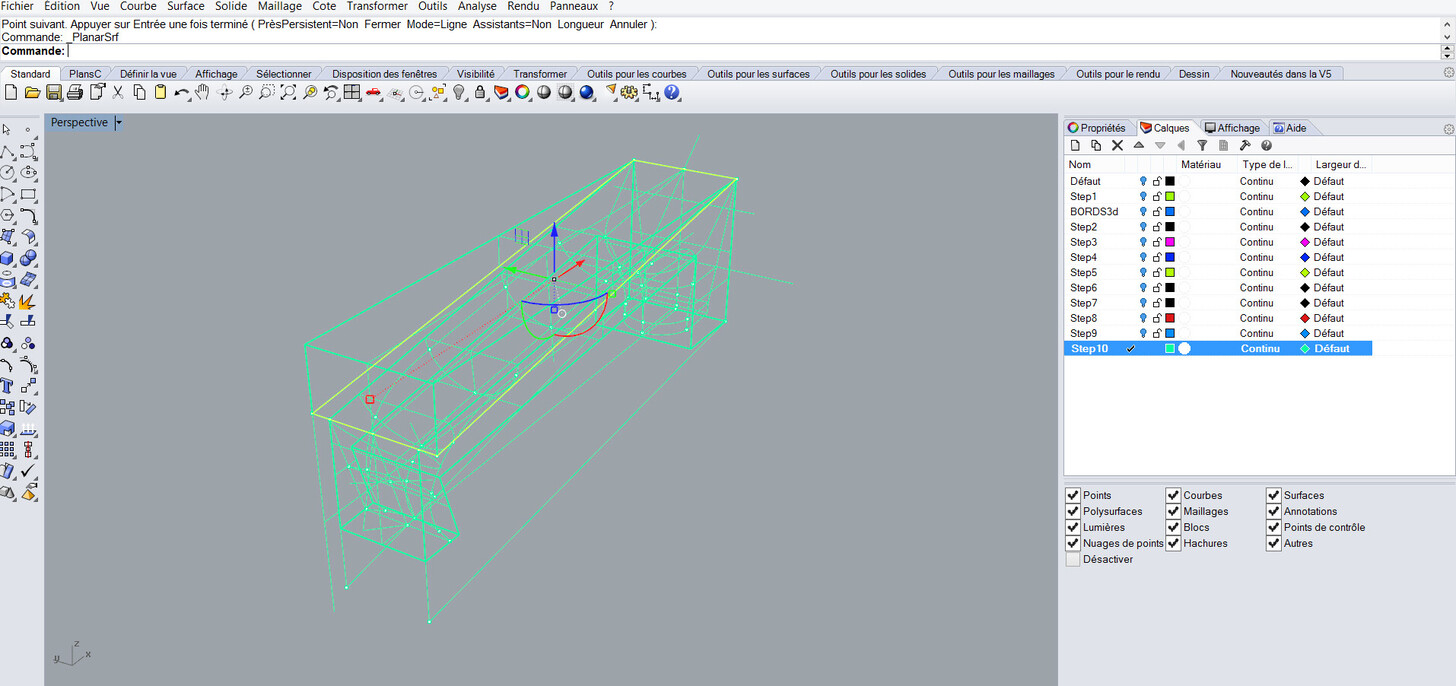Image resolution: width=1456 pixels, height=686 pixels.
Task: Open the Sélectionner toolbar tab
Action: pyautogui.click(x=283, y=74)
